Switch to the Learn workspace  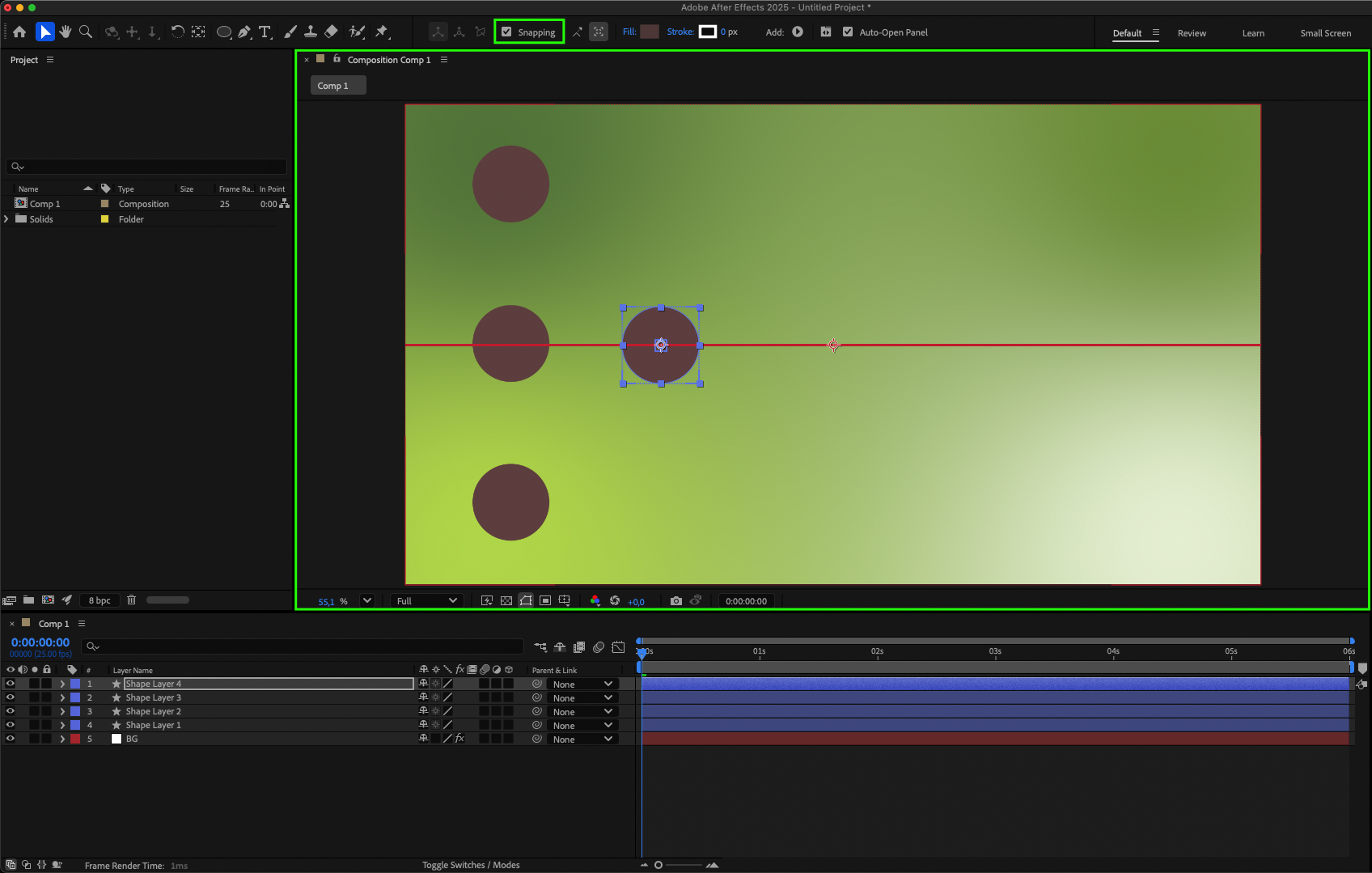(x=1253, y=33)
